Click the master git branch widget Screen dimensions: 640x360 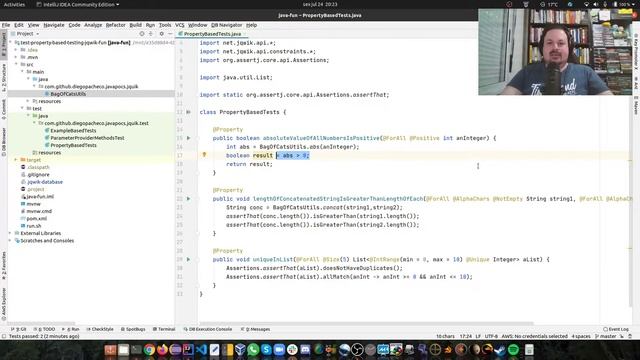[x=606, y=336]
